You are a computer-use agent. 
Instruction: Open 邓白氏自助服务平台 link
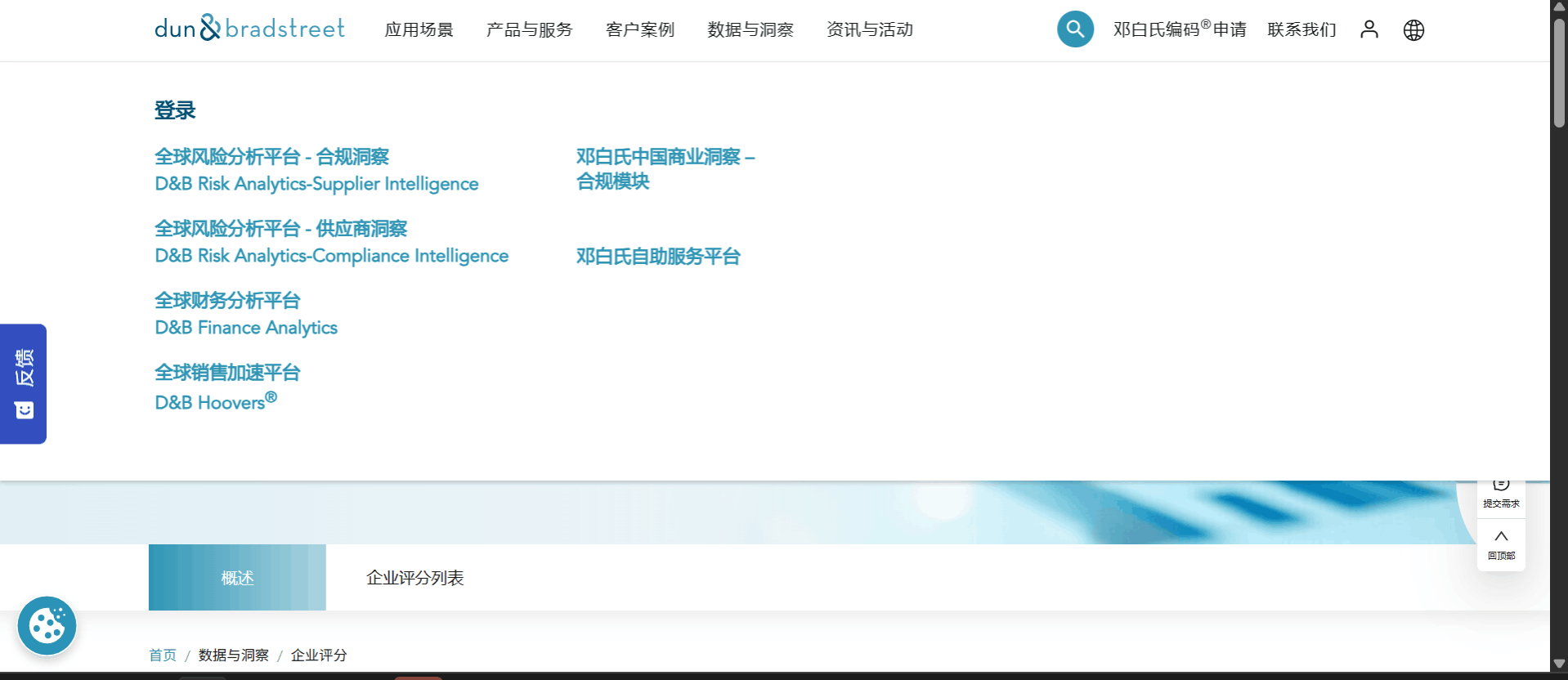coord(658,257)
